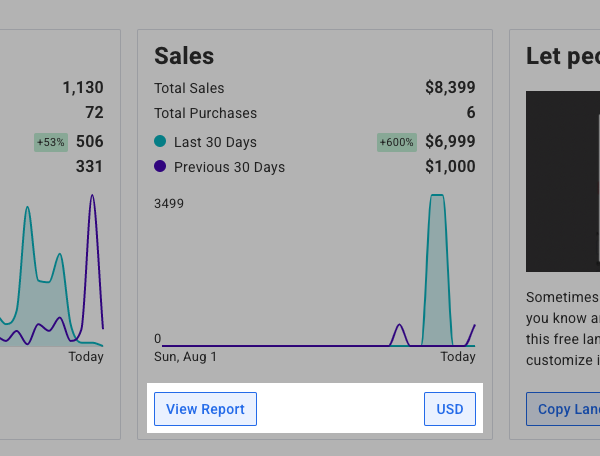
Task: Click the teal Last 30 Days legend dot
Action: point(160,142)
